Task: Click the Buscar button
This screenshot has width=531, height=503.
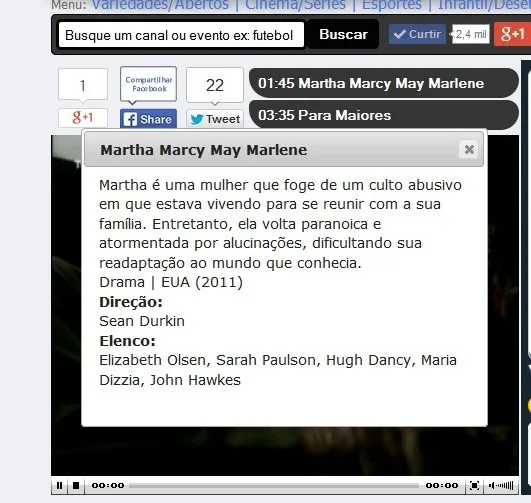Action: (343, 34)
